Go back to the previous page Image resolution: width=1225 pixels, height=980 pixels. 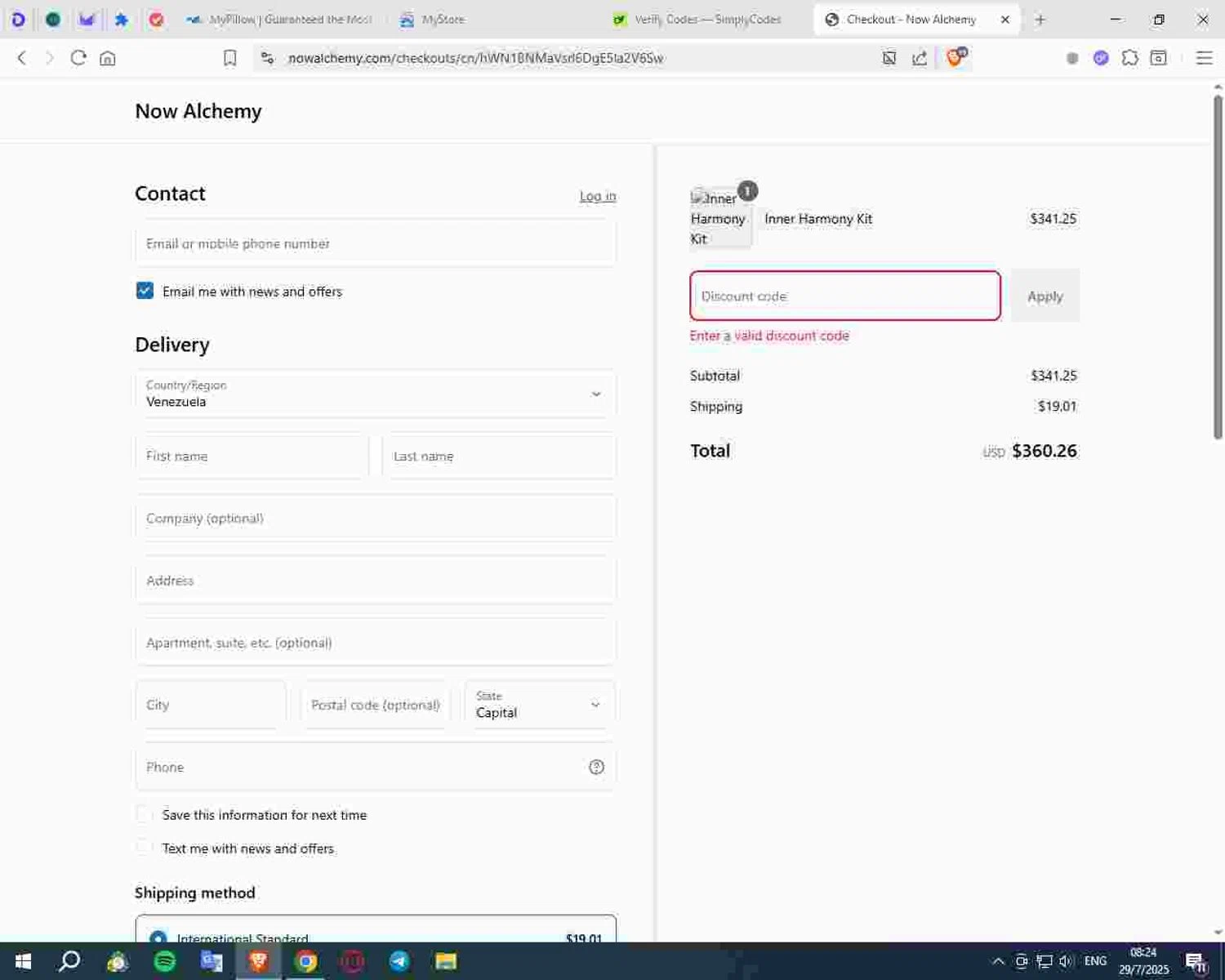point(22,58)
